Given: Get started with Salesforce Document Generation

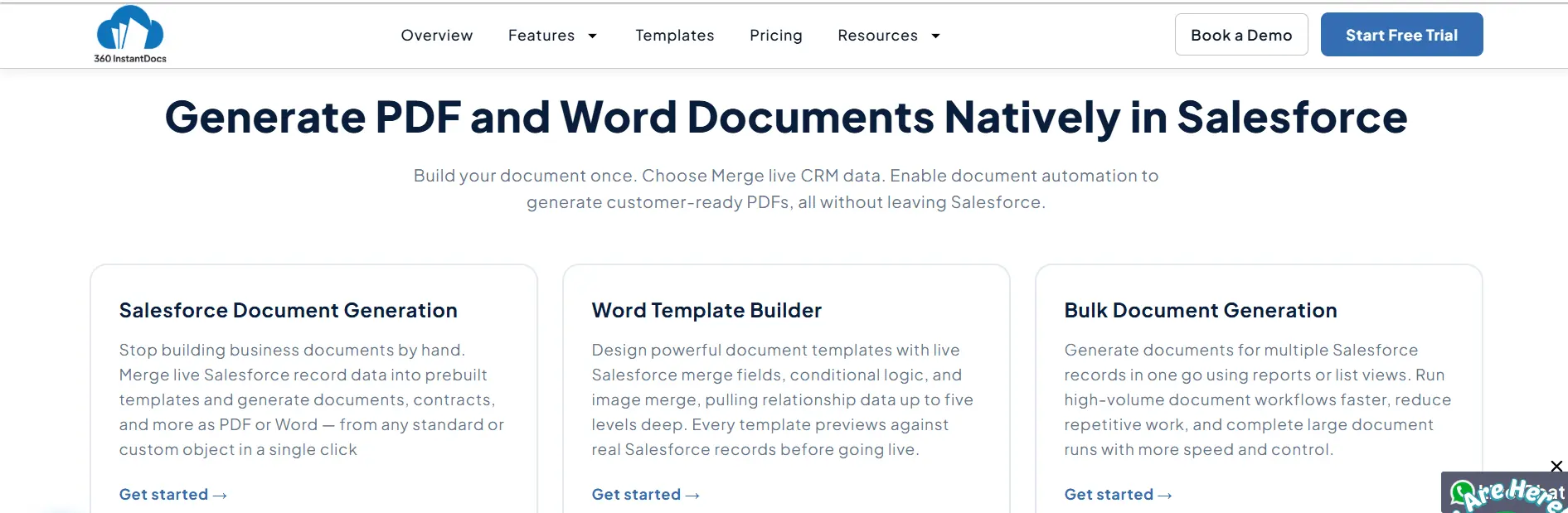Looking at the screenshot, I should pos(172,495).
